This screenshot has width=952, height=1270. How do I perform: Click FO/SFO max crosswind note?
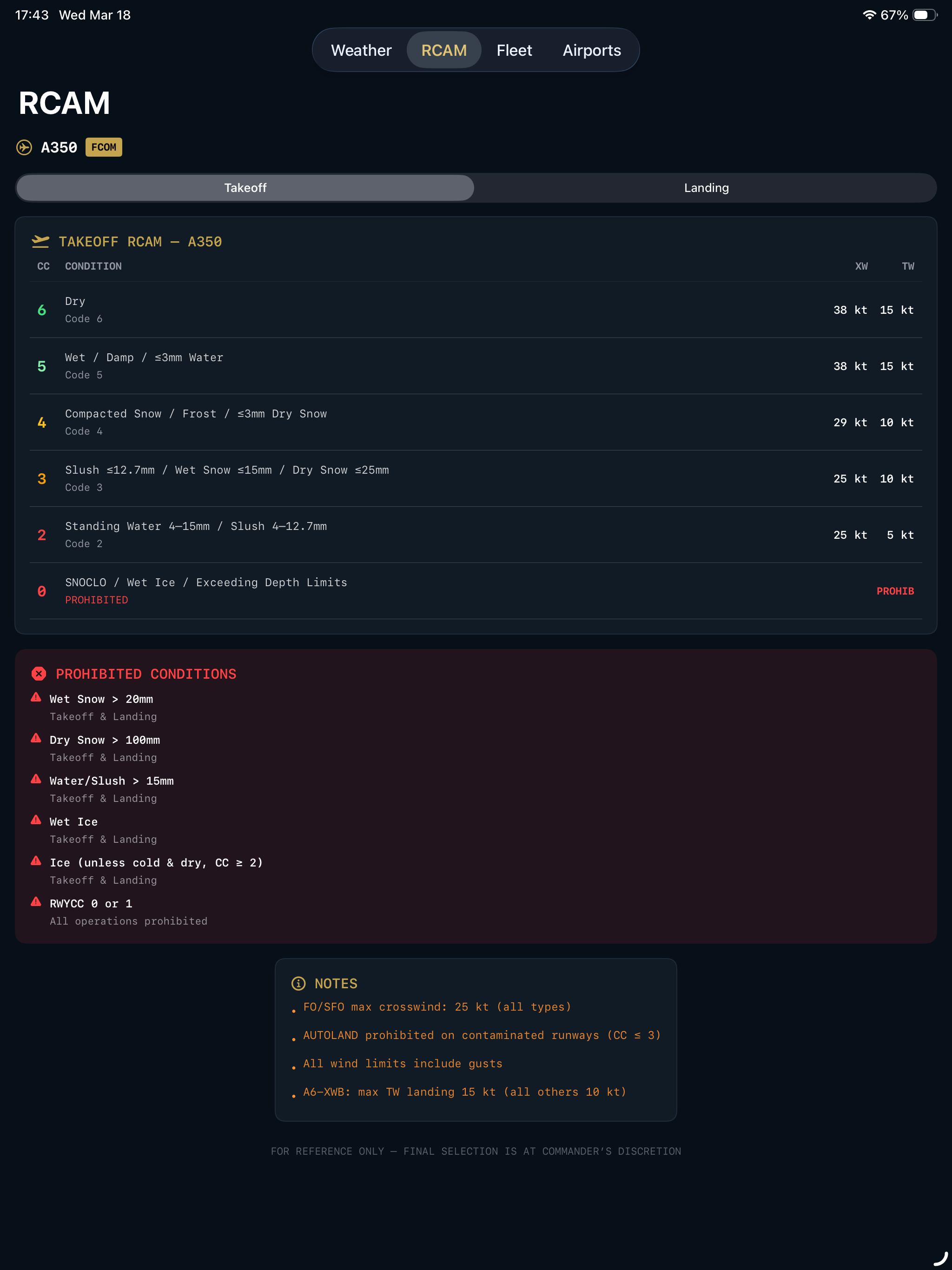(437, 1007)
